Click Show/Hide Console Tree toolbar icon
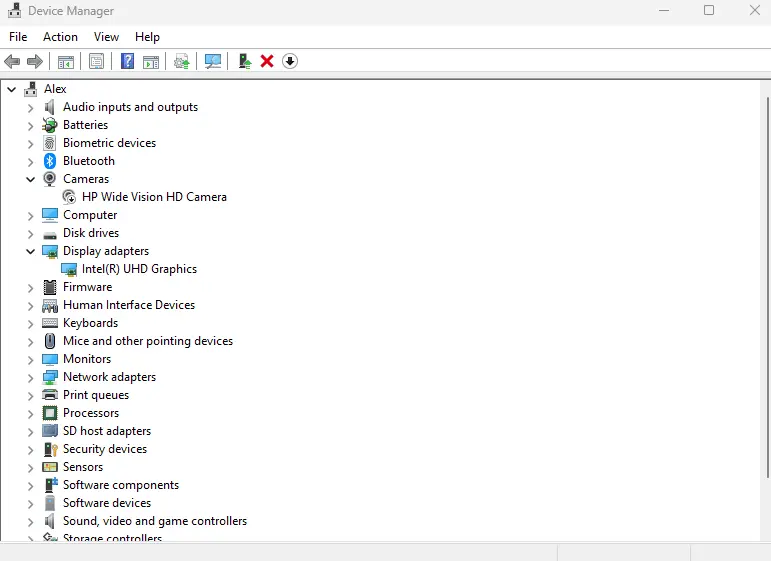Viewport: 771px width, 561px height. click(x=65, y=61)
